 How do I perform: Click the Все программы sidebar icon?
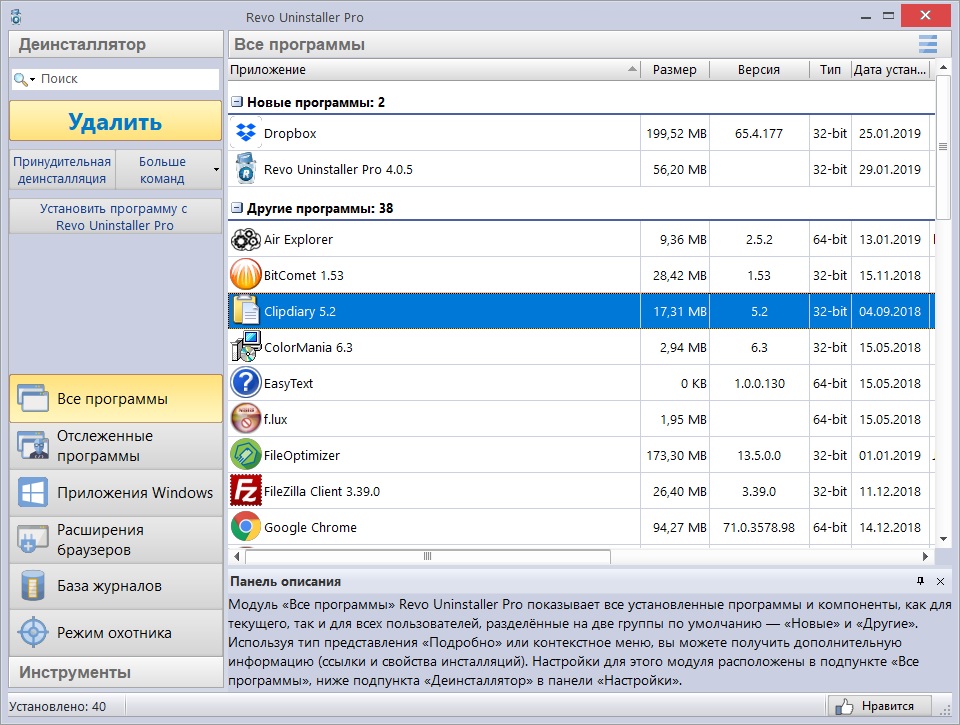[x=32, y=399]
